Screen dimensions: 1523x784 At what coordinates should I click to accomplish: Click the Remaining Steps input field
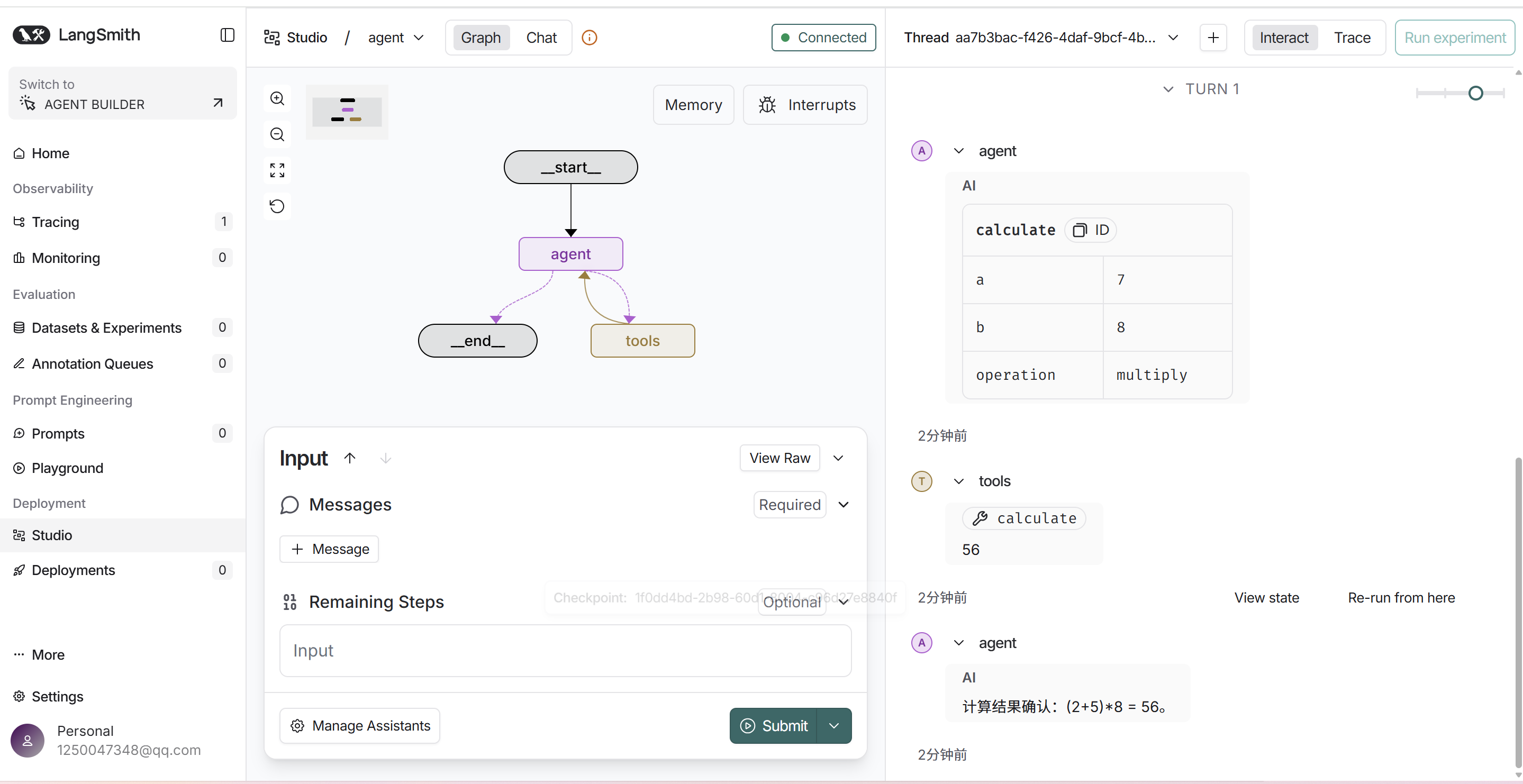tap(565, 650)
